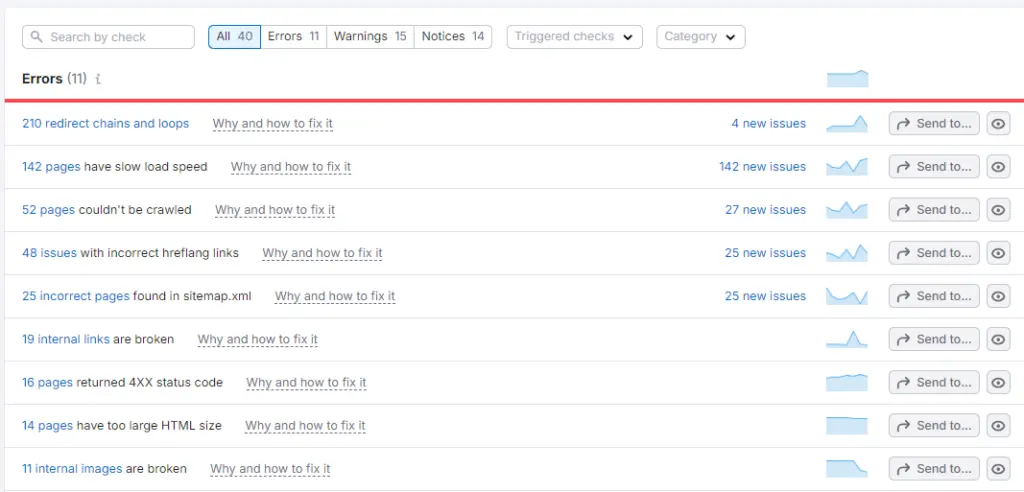The image size is (1024, 492).
Task: Click 142 new issues count link
Action: [x=762, y=167]
